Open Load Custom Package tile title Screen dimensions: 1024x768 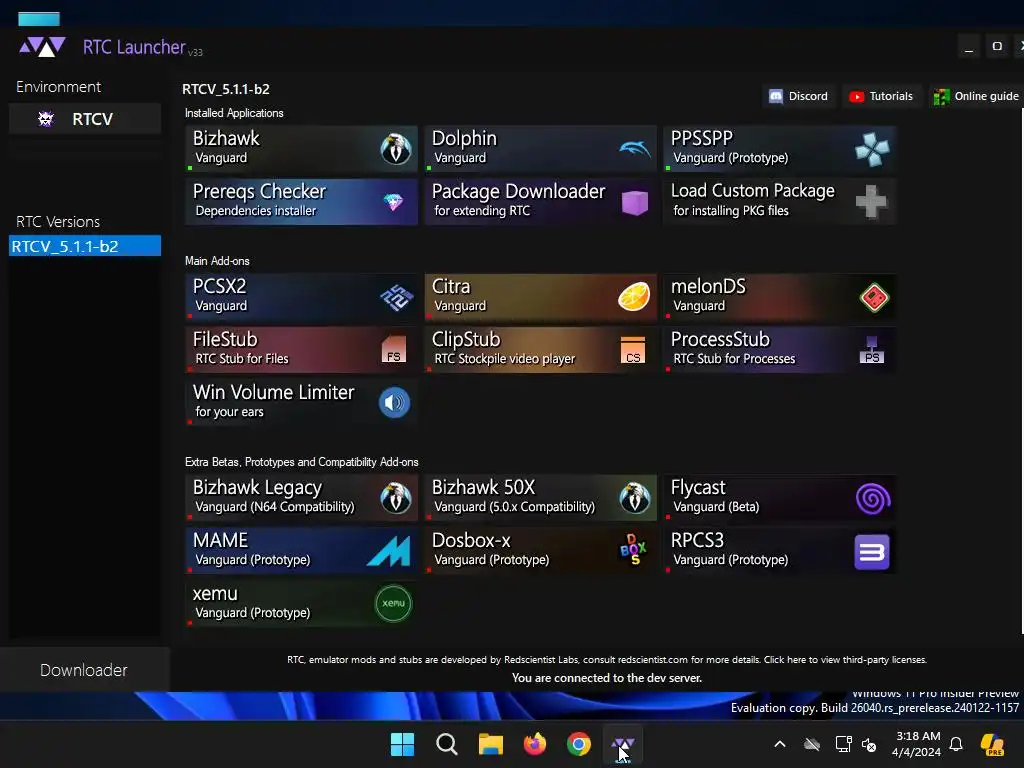pyautogui.click(x=752, y=191)
